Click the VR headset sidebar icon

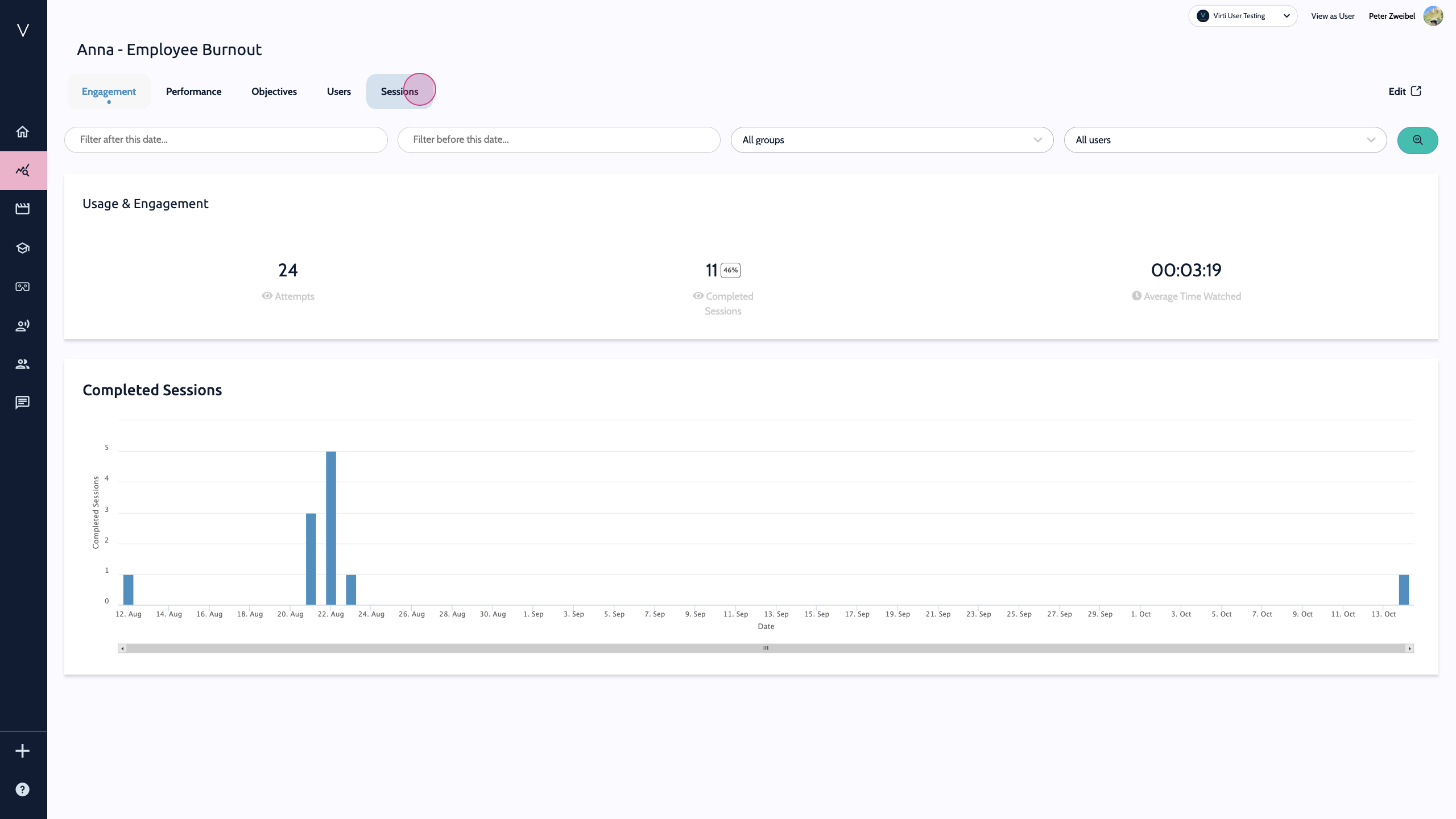click(23, 287)
